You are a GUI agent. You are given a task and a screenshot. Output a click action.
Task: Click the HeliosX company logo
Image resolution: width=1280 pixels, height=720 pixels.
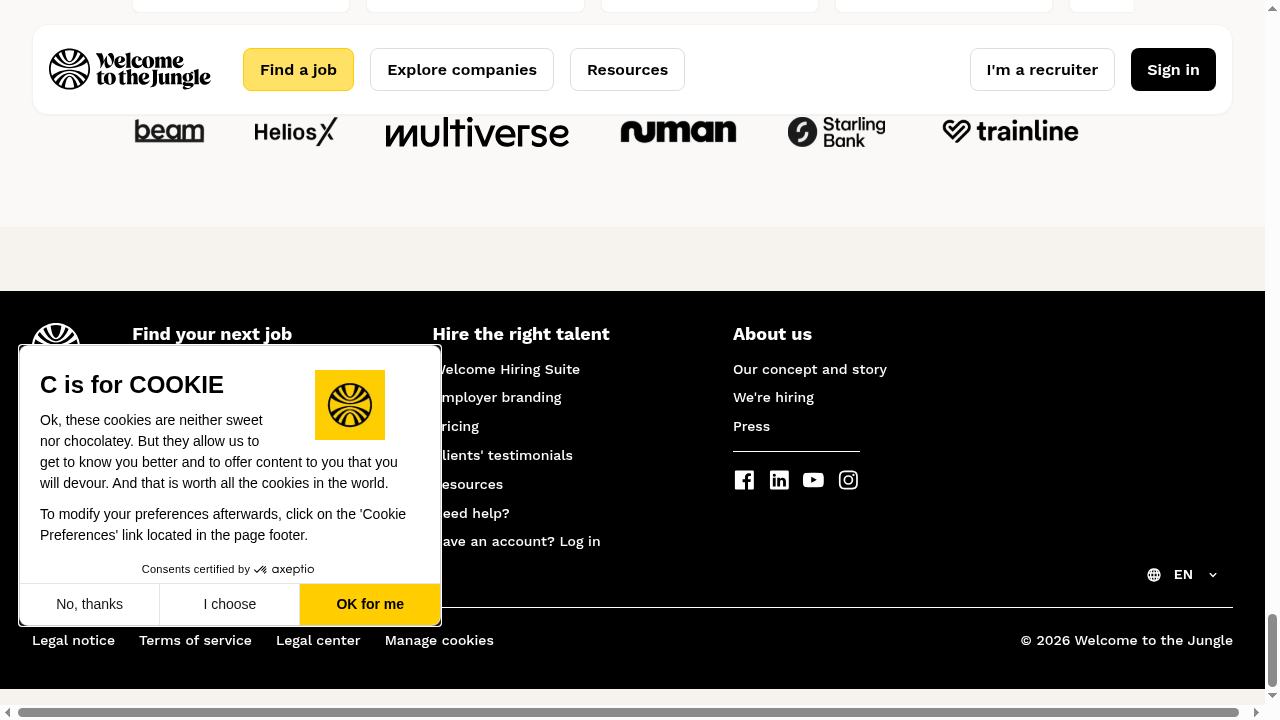point(296,132)
